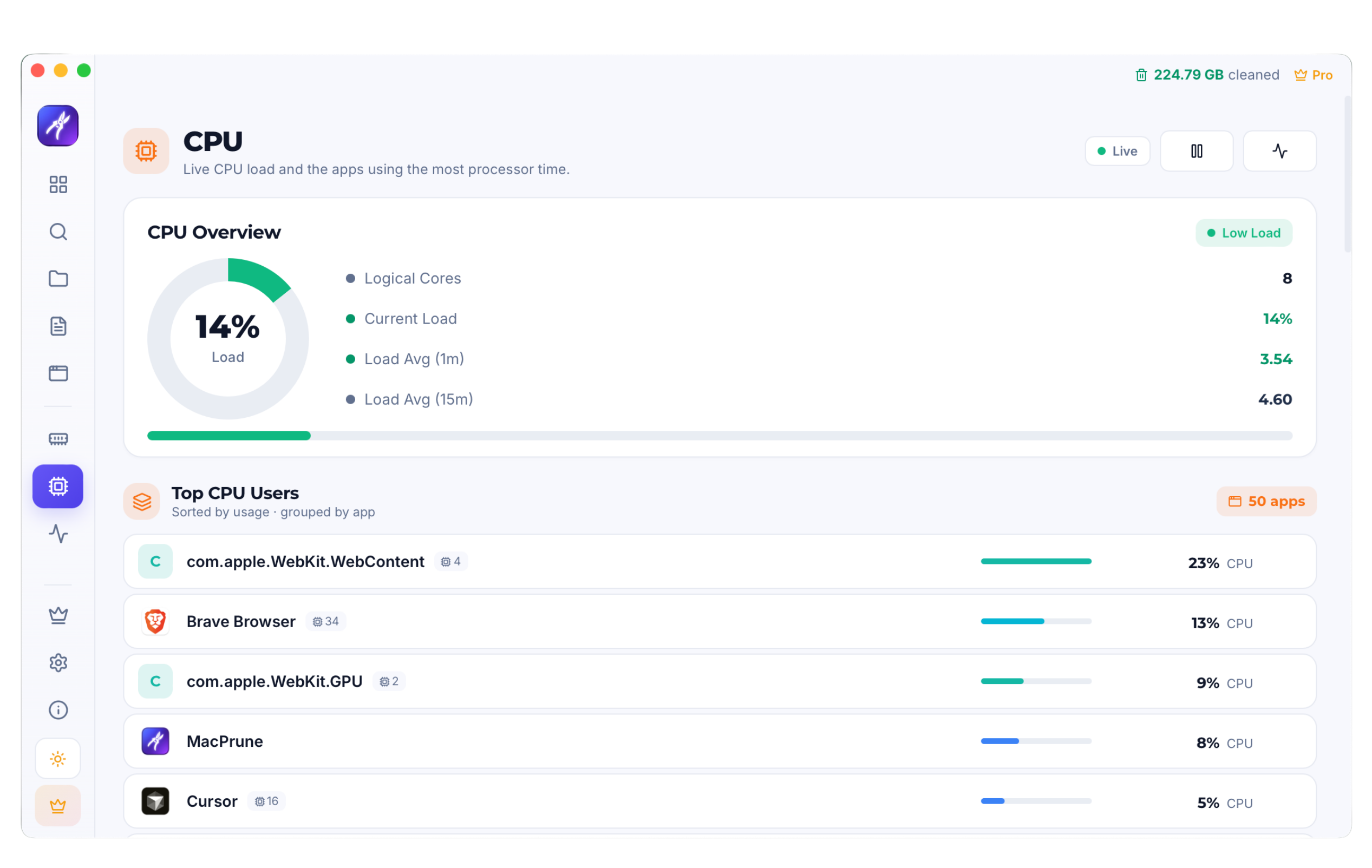Click the 34 process count badge for Brave

[x=326, y=621]
